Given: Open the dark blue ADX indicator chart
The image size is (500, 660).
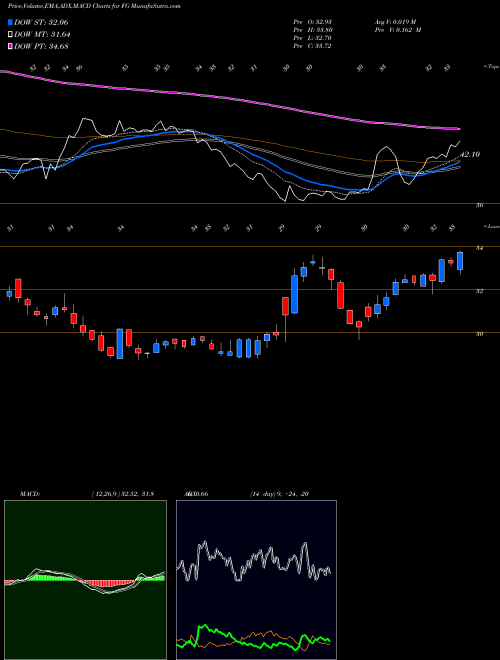Looking at the screenshot, I should (256, 580).
